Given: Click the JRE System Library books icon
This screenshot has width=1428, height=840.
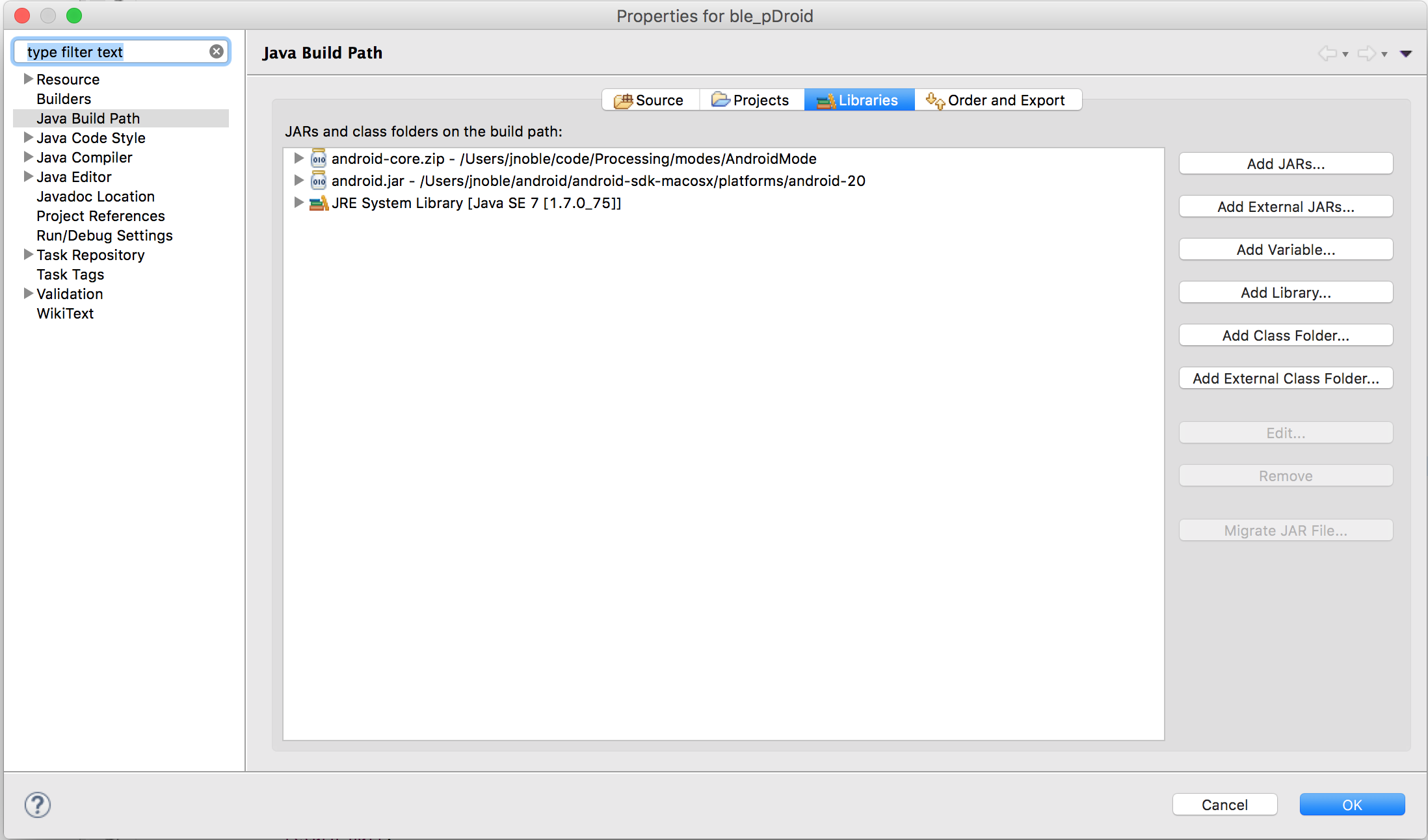Looking at the screenshot, I should point(318,203).
